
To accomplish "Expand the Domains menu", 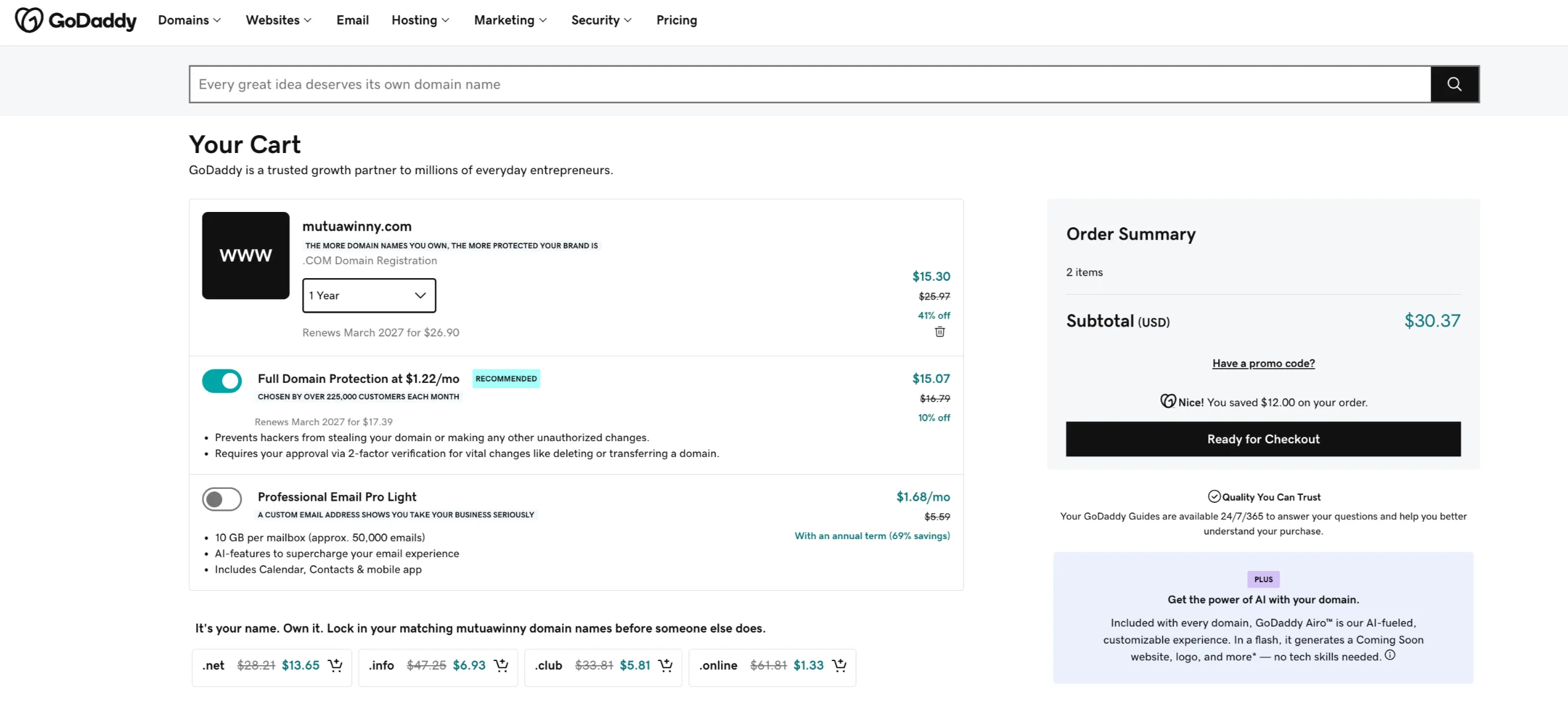I will click(x=190, y=20).
